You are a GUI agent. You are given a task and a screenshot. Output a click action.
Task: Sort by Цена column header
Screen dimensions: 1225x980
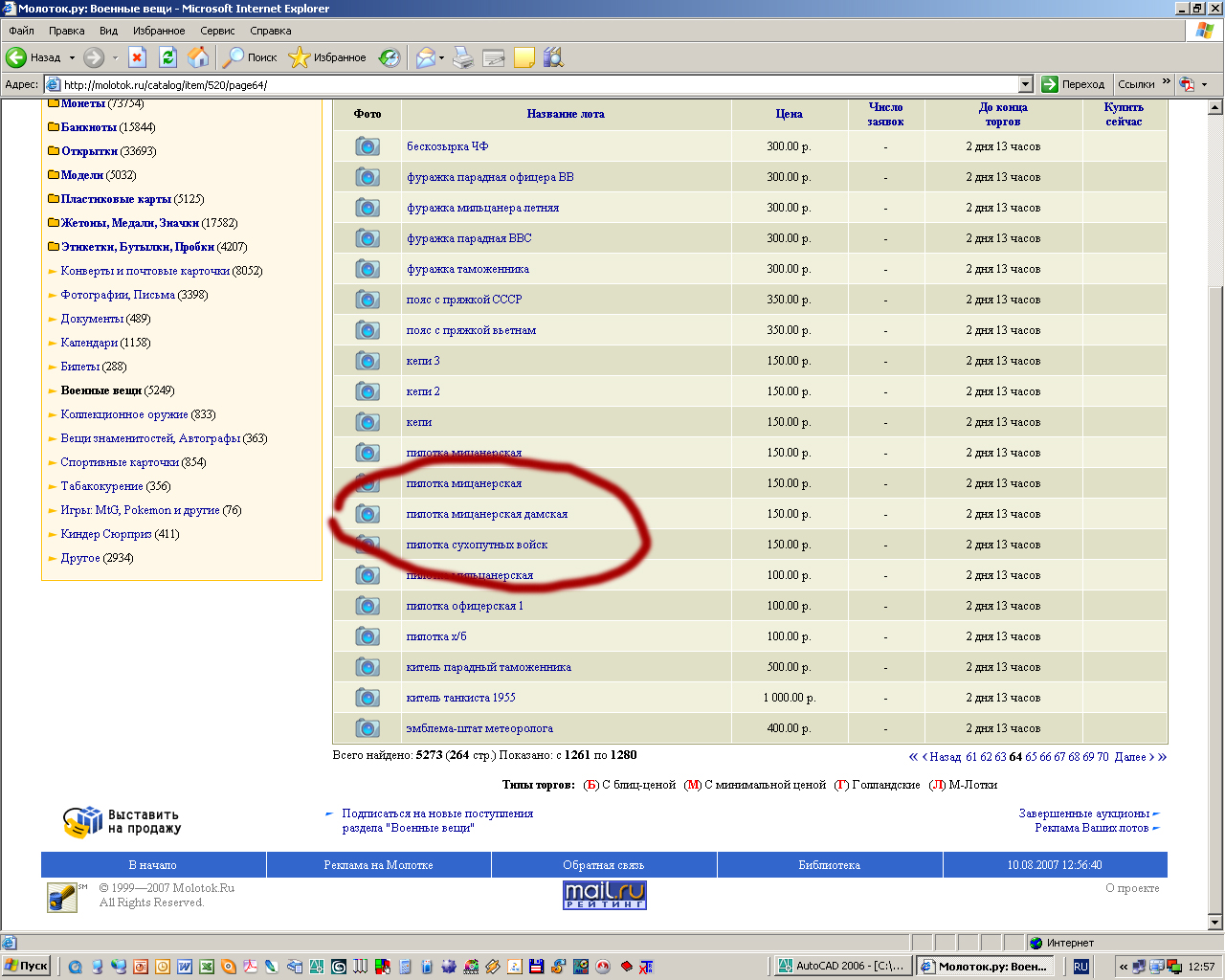(790, 114)
